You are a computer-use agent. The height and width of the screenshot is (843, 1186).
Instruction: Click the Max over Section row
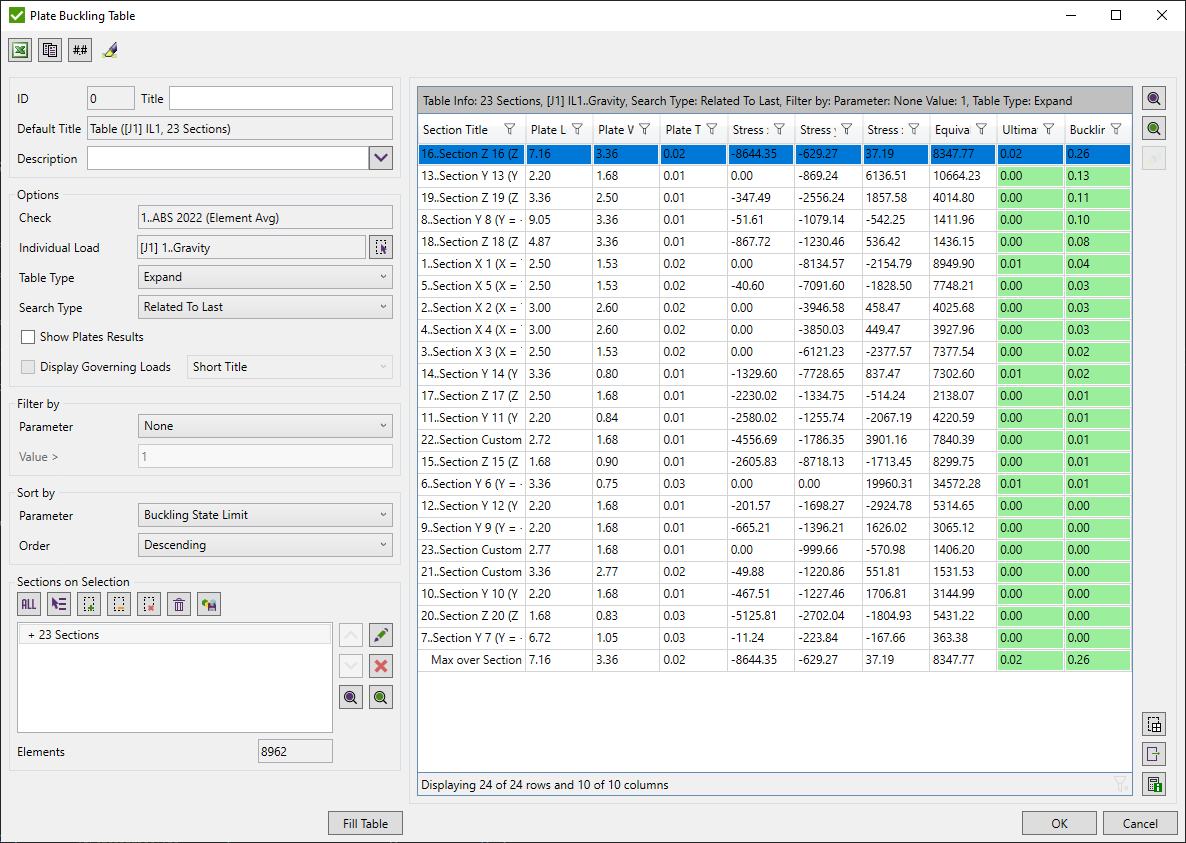(475, 660)
